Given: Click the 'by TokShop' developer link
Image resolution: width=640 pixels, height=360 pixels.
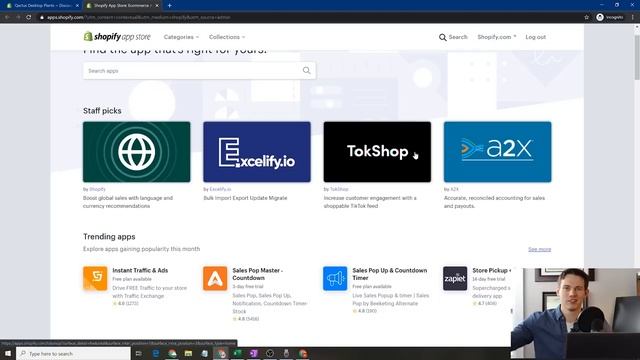Looking at the screenshot, I should click(336, 189).
